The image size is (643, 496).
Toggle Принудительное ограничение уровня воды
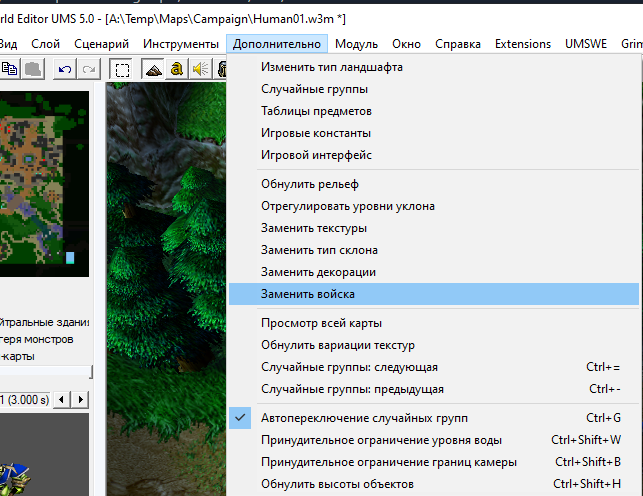[x=434, y=440]
